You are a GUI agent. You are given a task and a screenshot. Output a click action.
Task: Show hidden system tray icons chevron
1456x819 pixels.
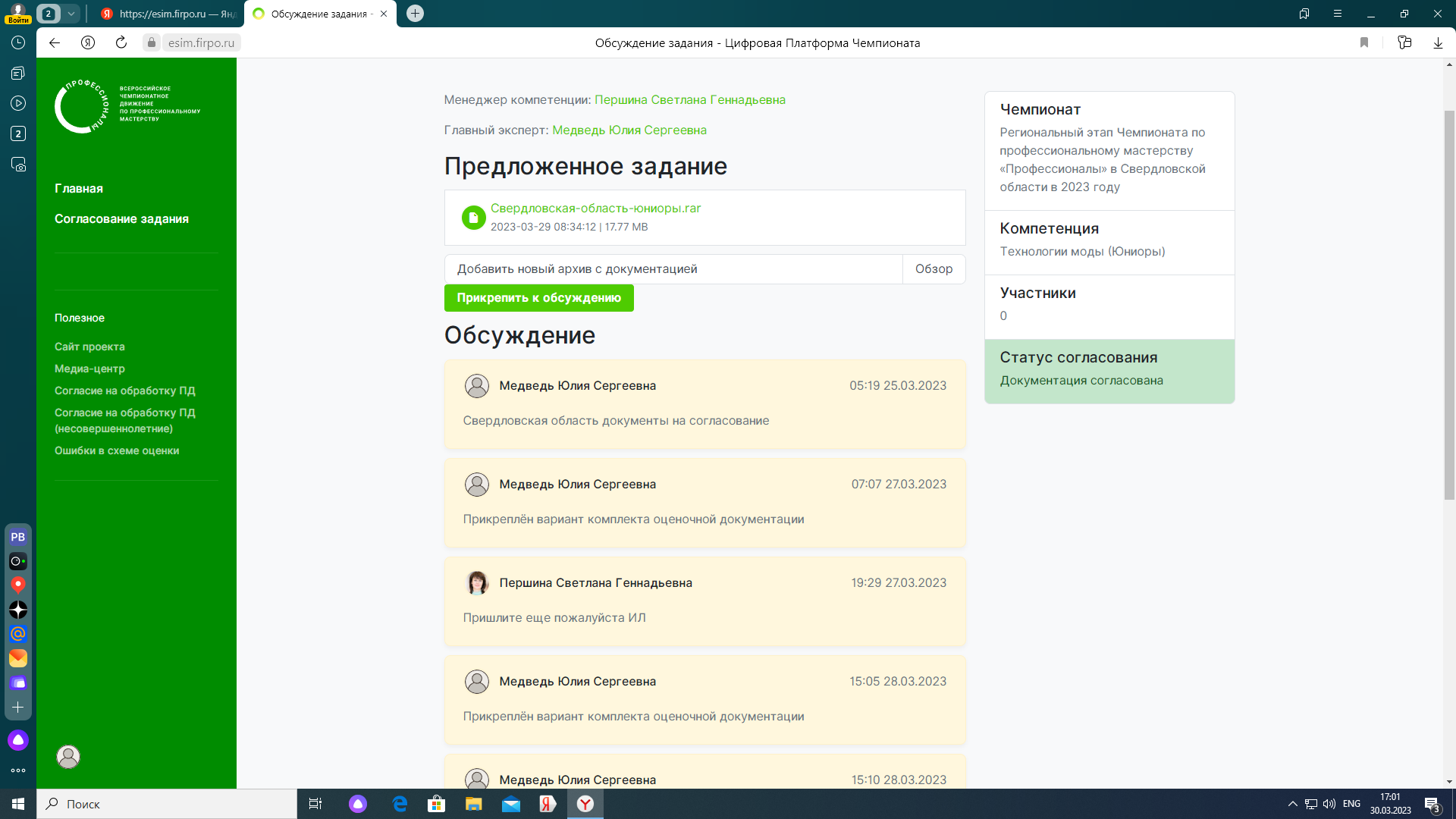coord(1292,804)
